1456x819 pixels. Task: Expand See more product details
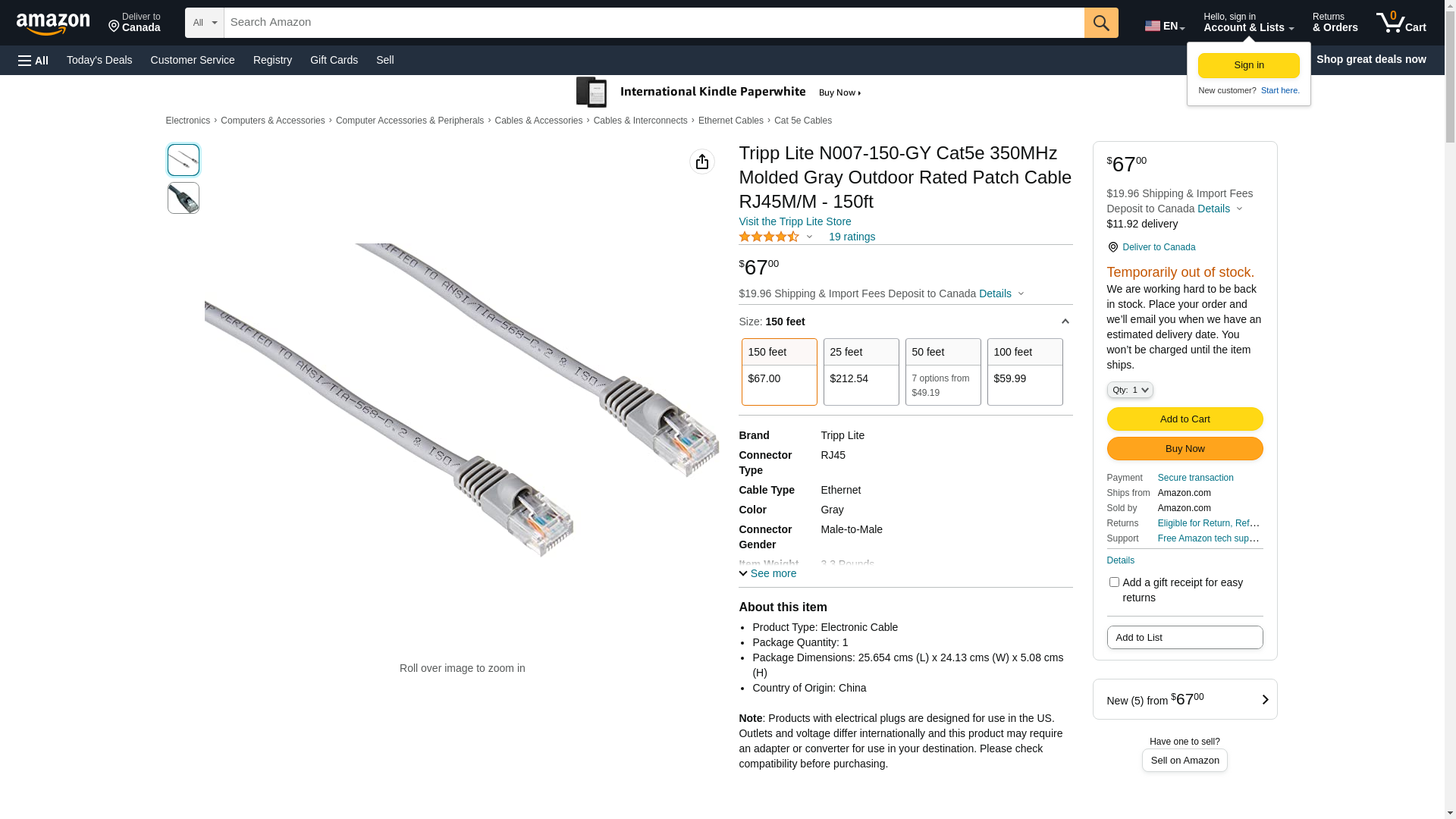[767, 573]
